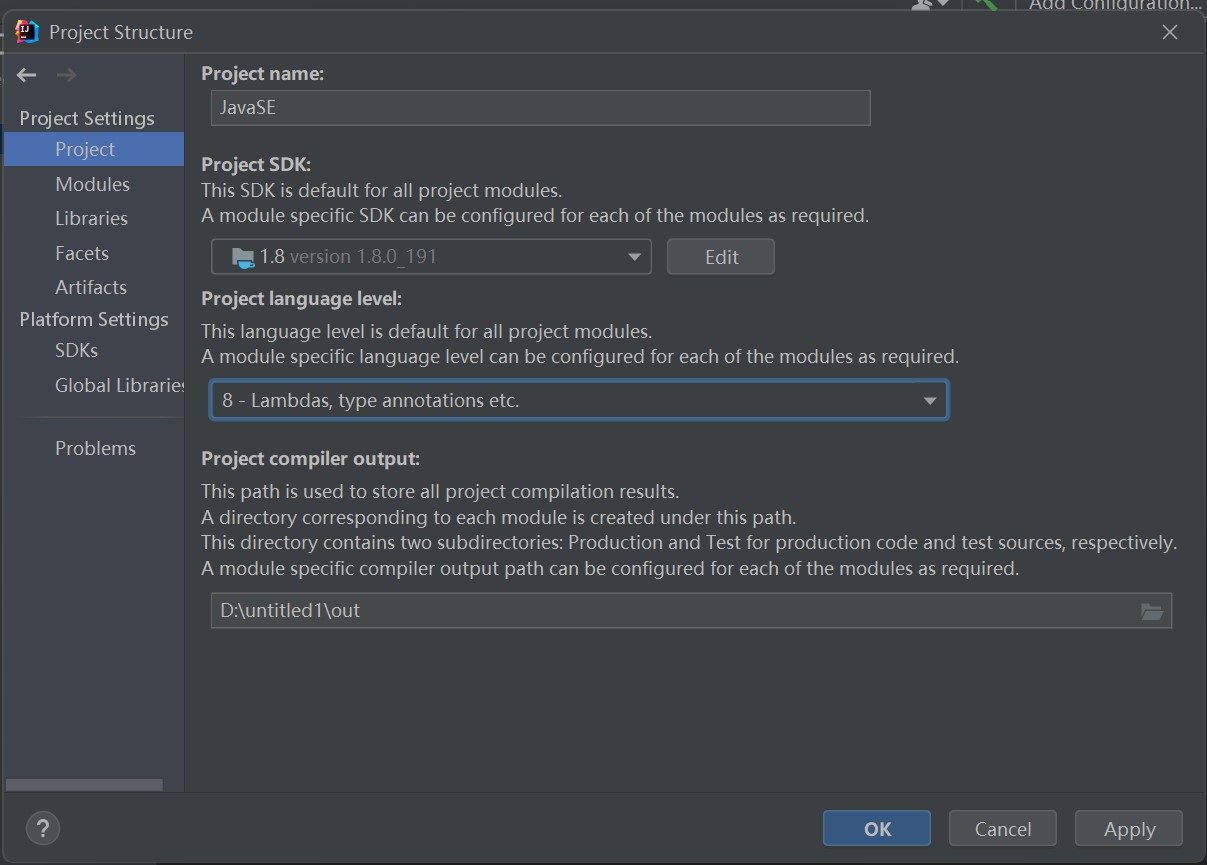
Task: Click the help question mark icon
Action: coord(43,828)
